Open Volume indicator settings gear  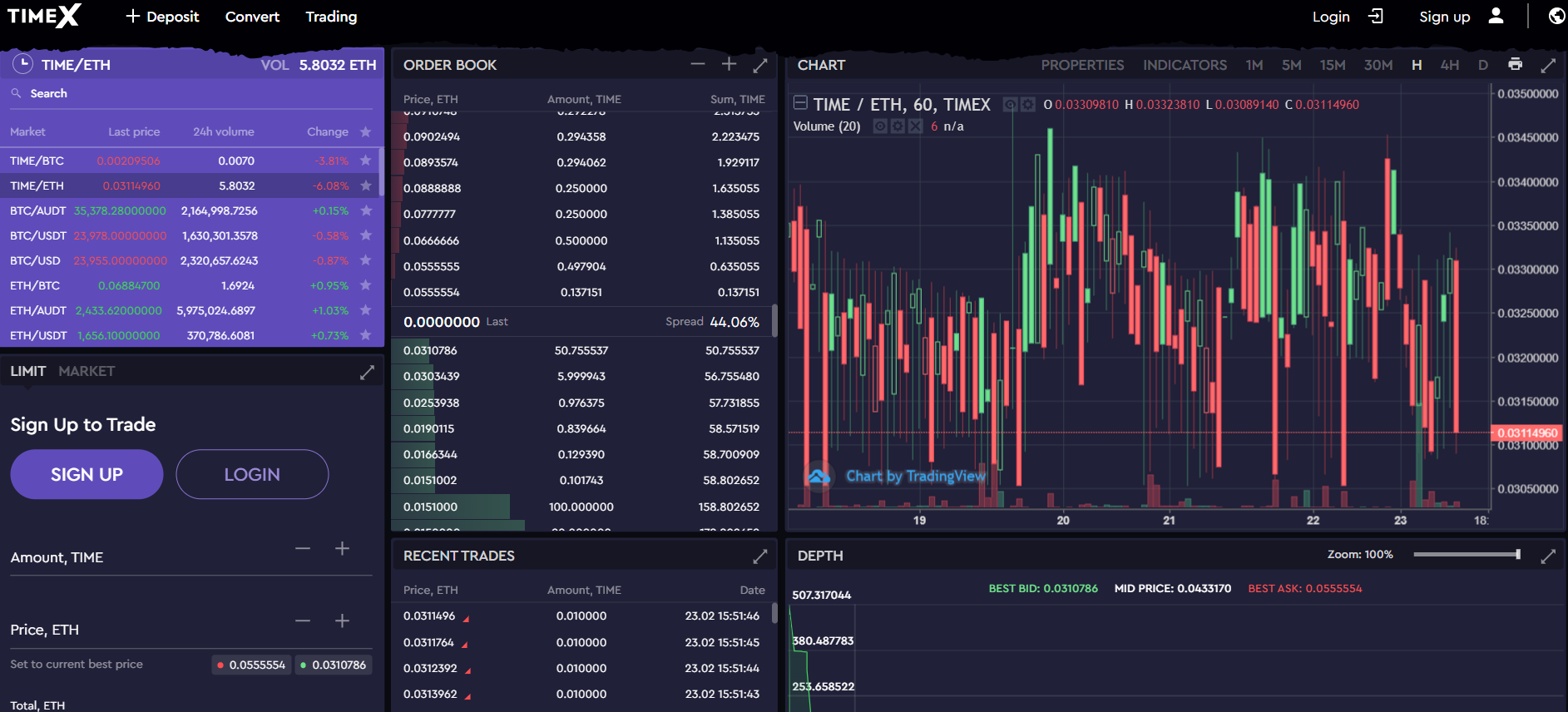click(x=898, y=126)
